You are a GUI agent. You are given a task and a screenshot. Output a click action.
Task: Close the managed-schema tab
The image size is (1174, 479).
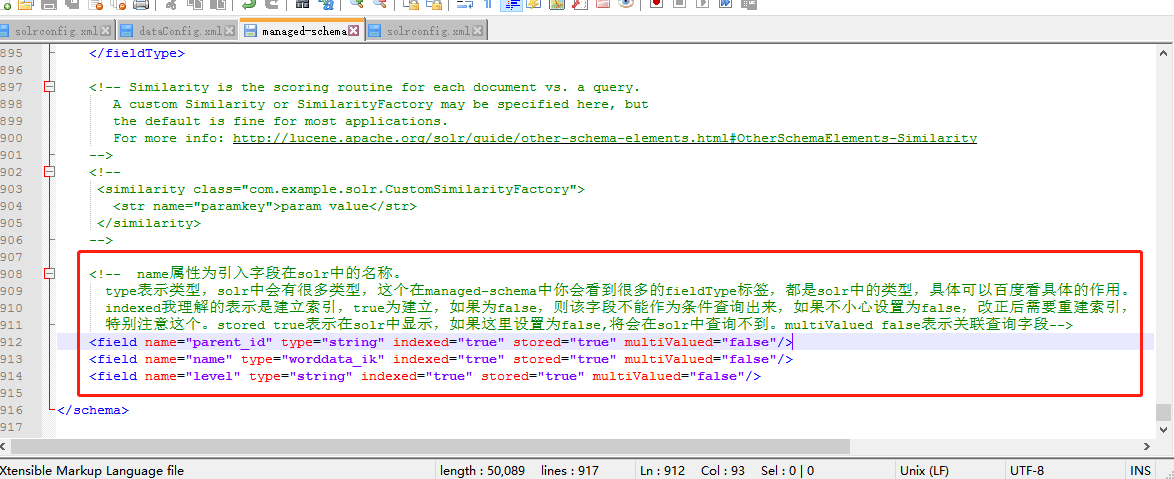point(353,31)
